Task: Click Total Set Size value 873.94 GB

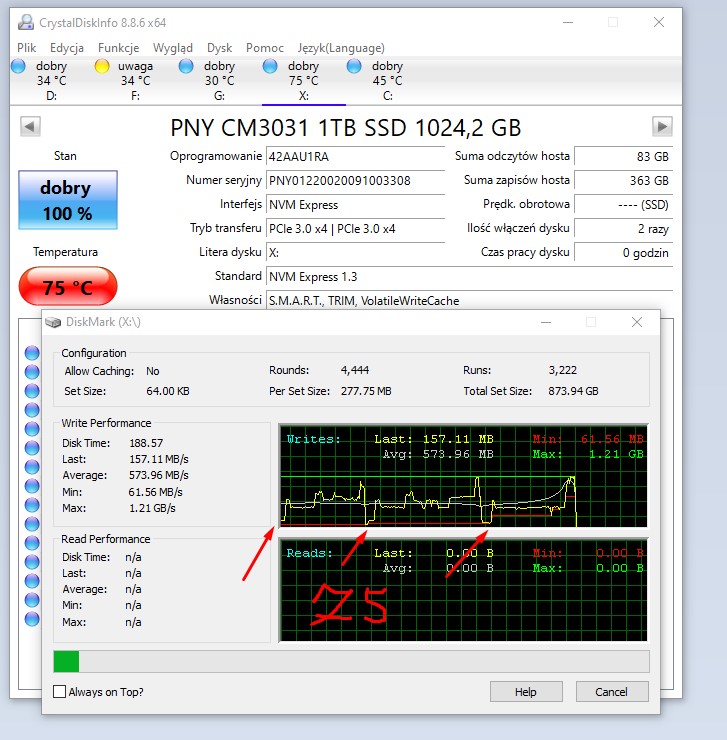Action: coord(573,391)
